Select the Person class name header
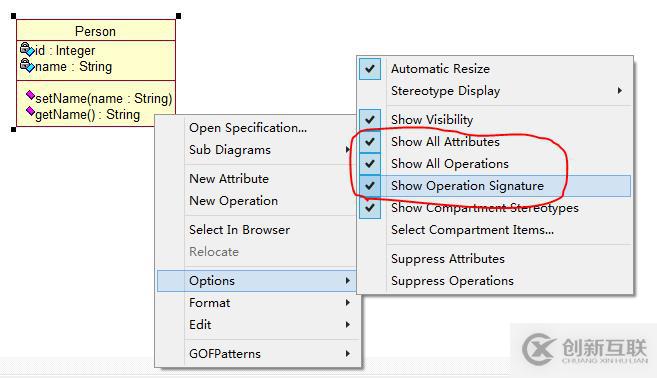This screenshot has width=657, height=378. 96,31
